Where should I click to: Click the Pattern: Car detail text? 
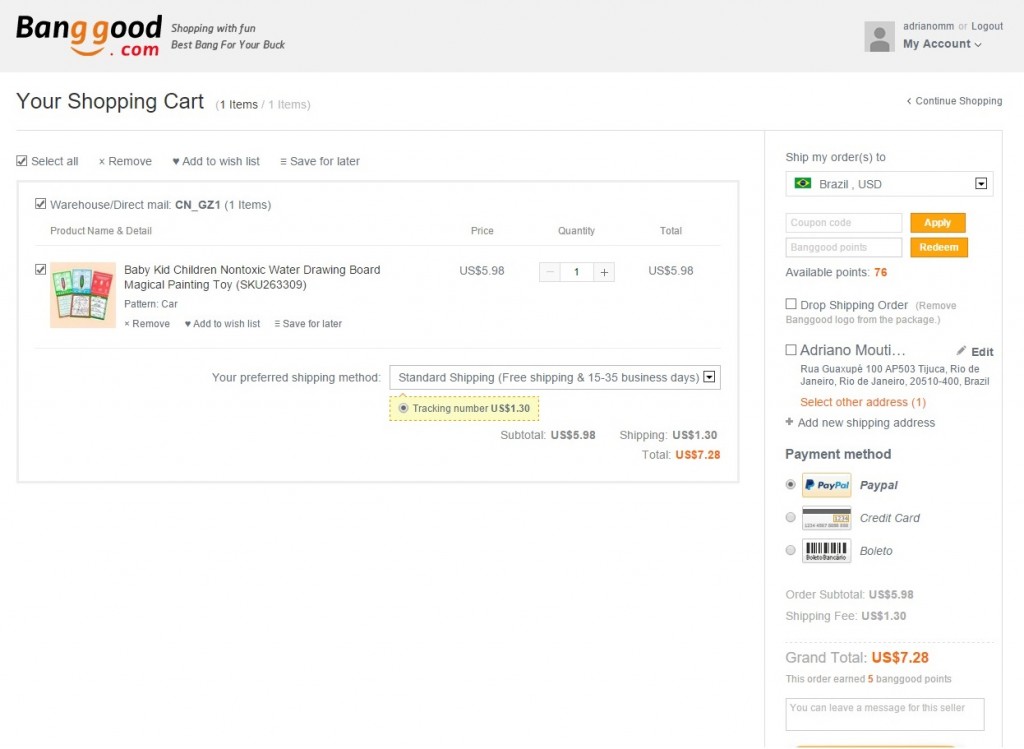coord(151,304)
